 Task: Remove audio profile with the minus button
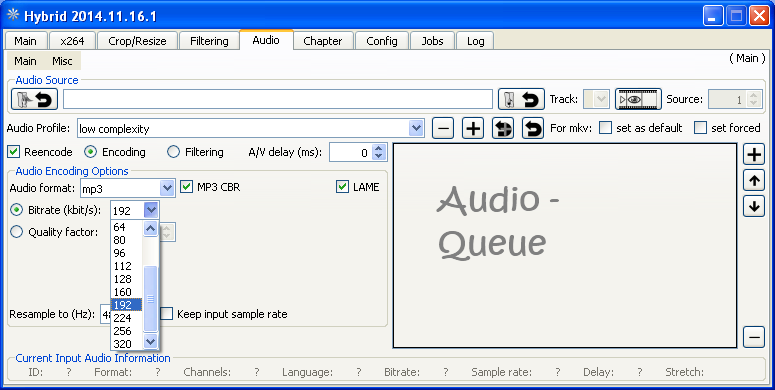[x=443, y=129]
